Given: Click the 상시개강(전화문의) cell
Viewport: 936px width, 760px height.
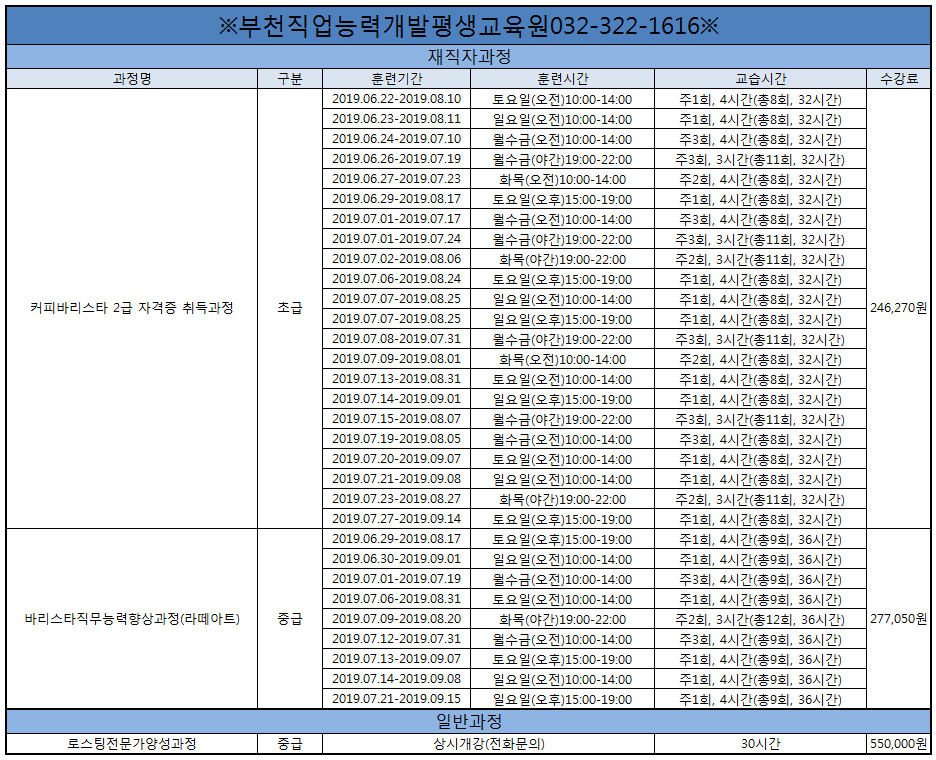Looking at the screenshot, I should coord(489,744).
